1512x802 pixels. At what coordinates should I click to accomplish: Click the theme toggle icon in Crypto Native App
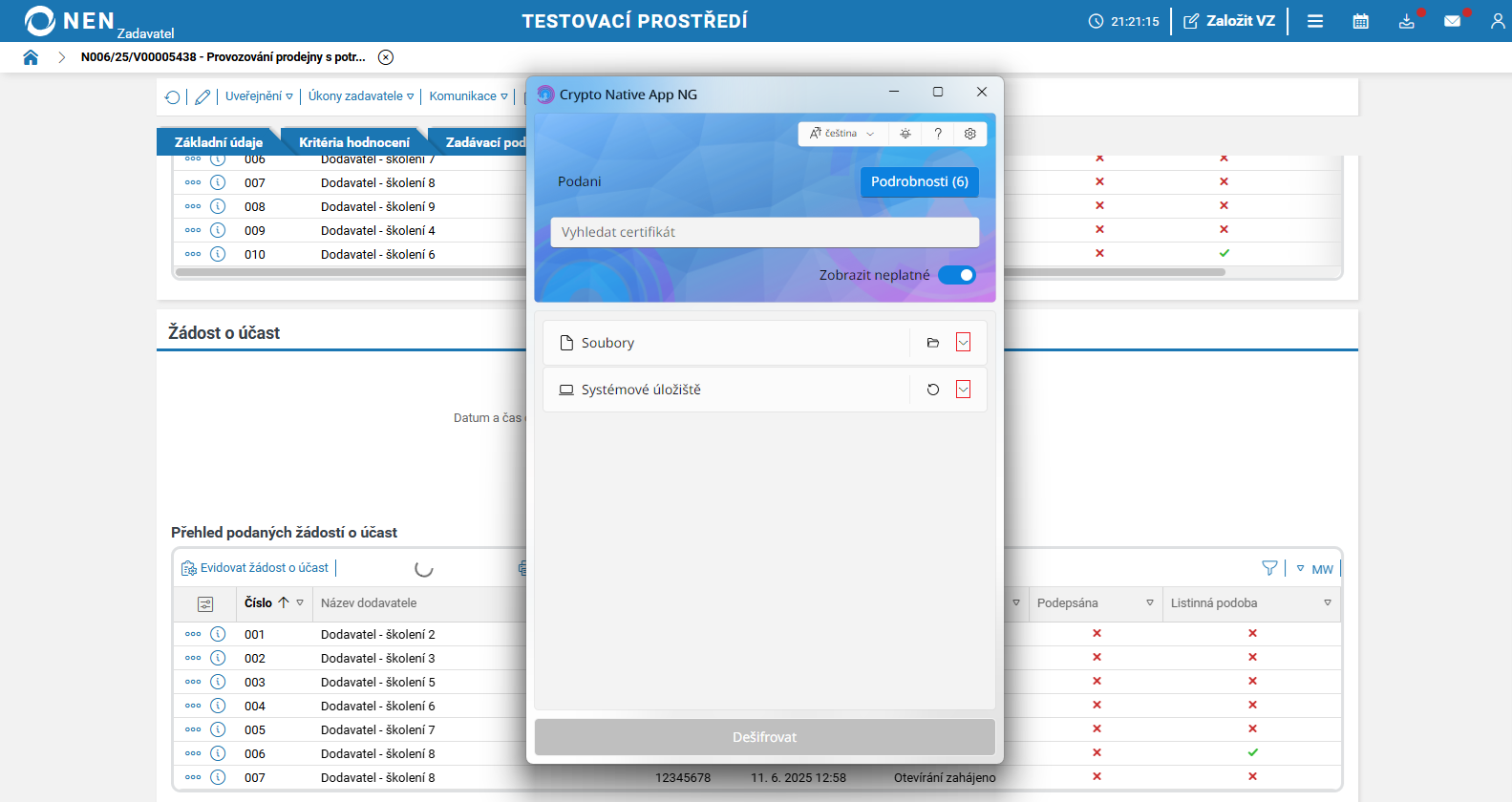point(905,134)
